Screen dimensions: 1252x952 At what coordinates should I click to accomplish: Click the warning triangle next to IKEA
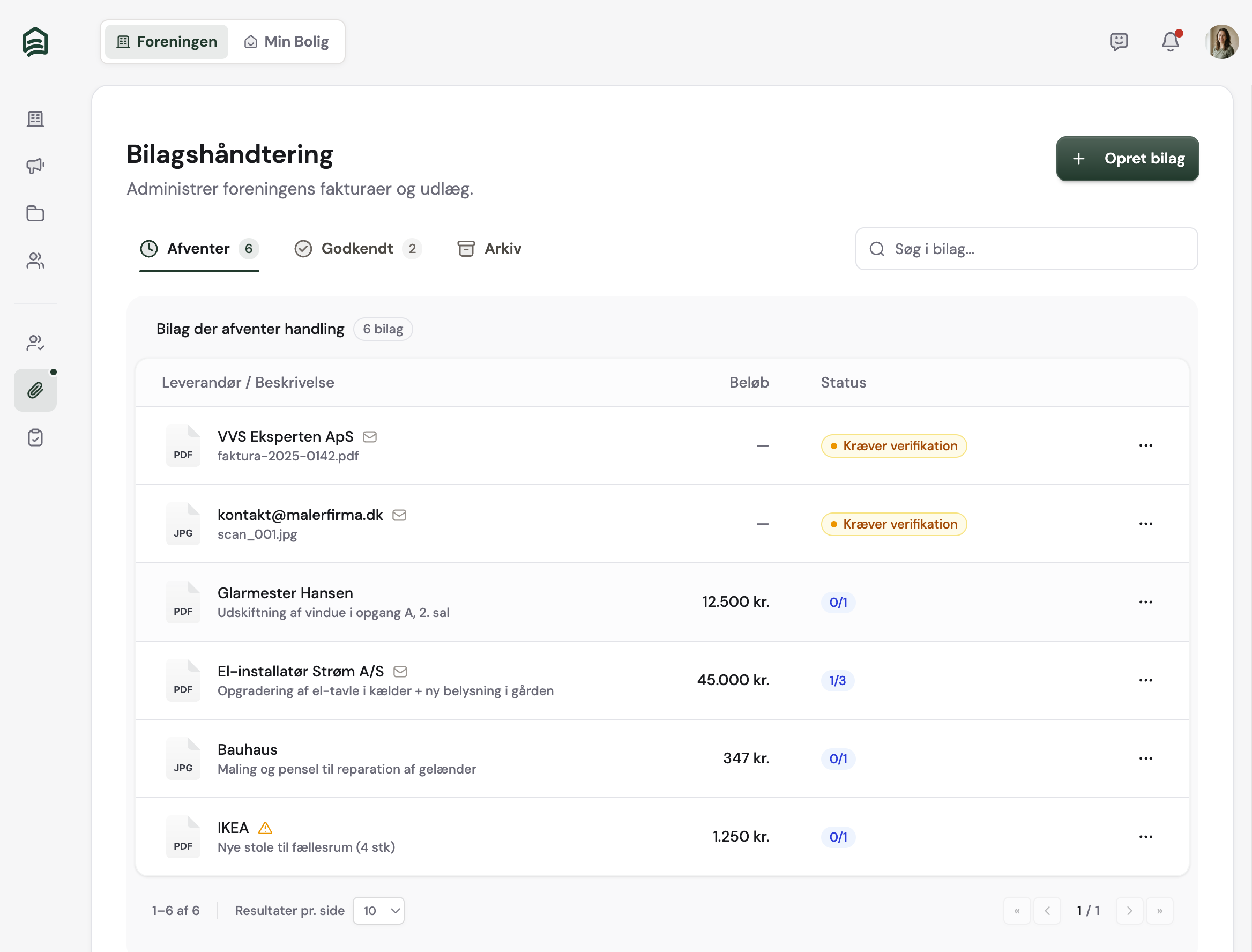pos(265,828)
